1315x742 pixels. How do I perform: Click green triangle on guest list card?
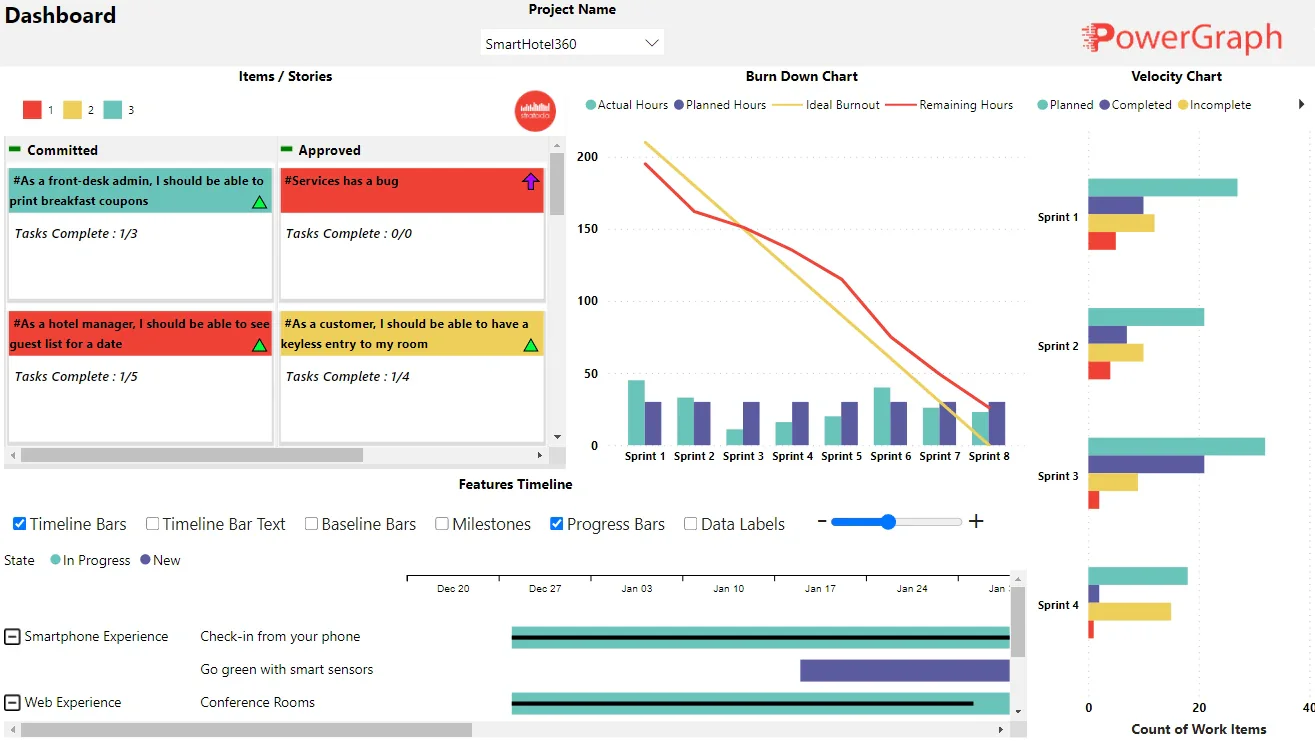pos(259,345)
